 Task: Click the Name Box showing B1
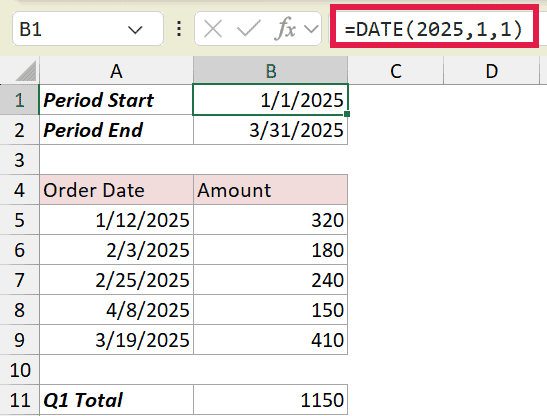(88, 29)
